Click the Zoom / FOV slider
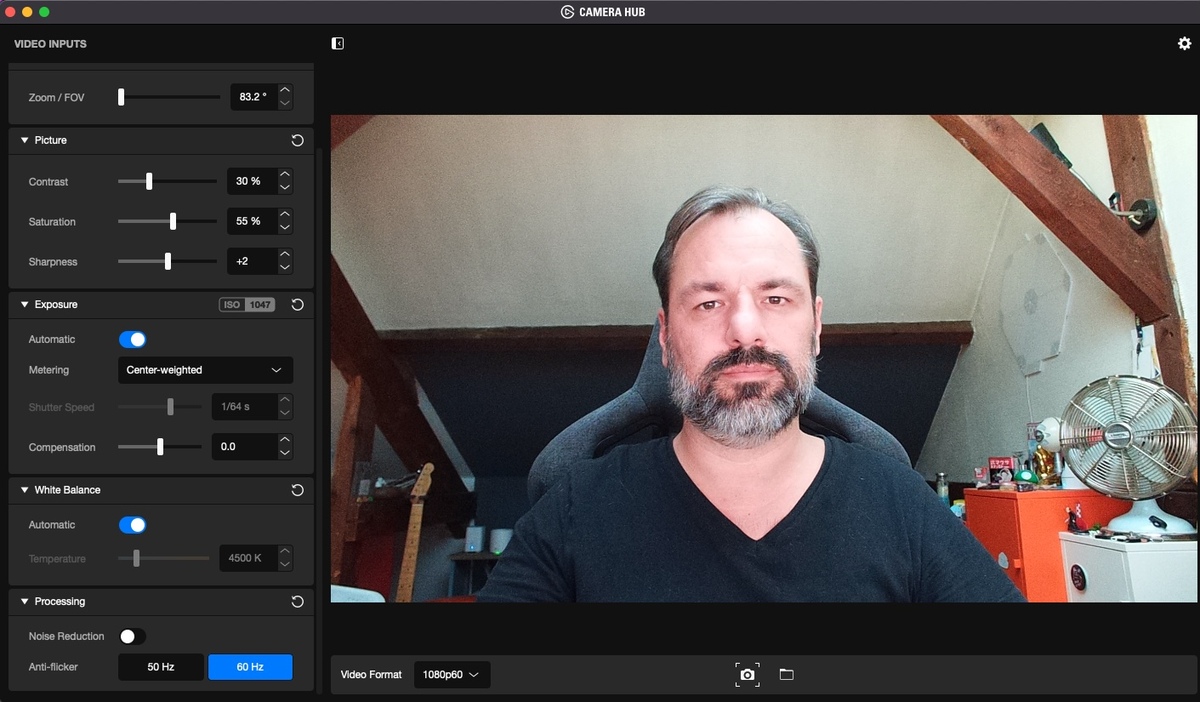 pos(169,97)
